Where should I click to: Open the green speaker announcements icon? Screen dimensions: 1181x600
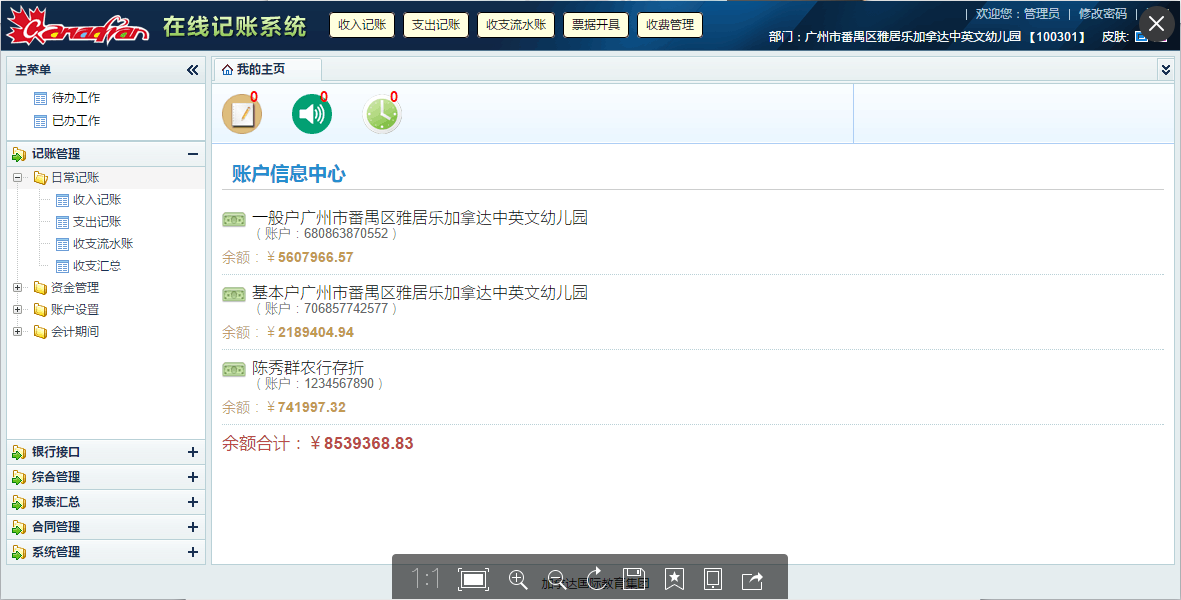click(311, 114)
